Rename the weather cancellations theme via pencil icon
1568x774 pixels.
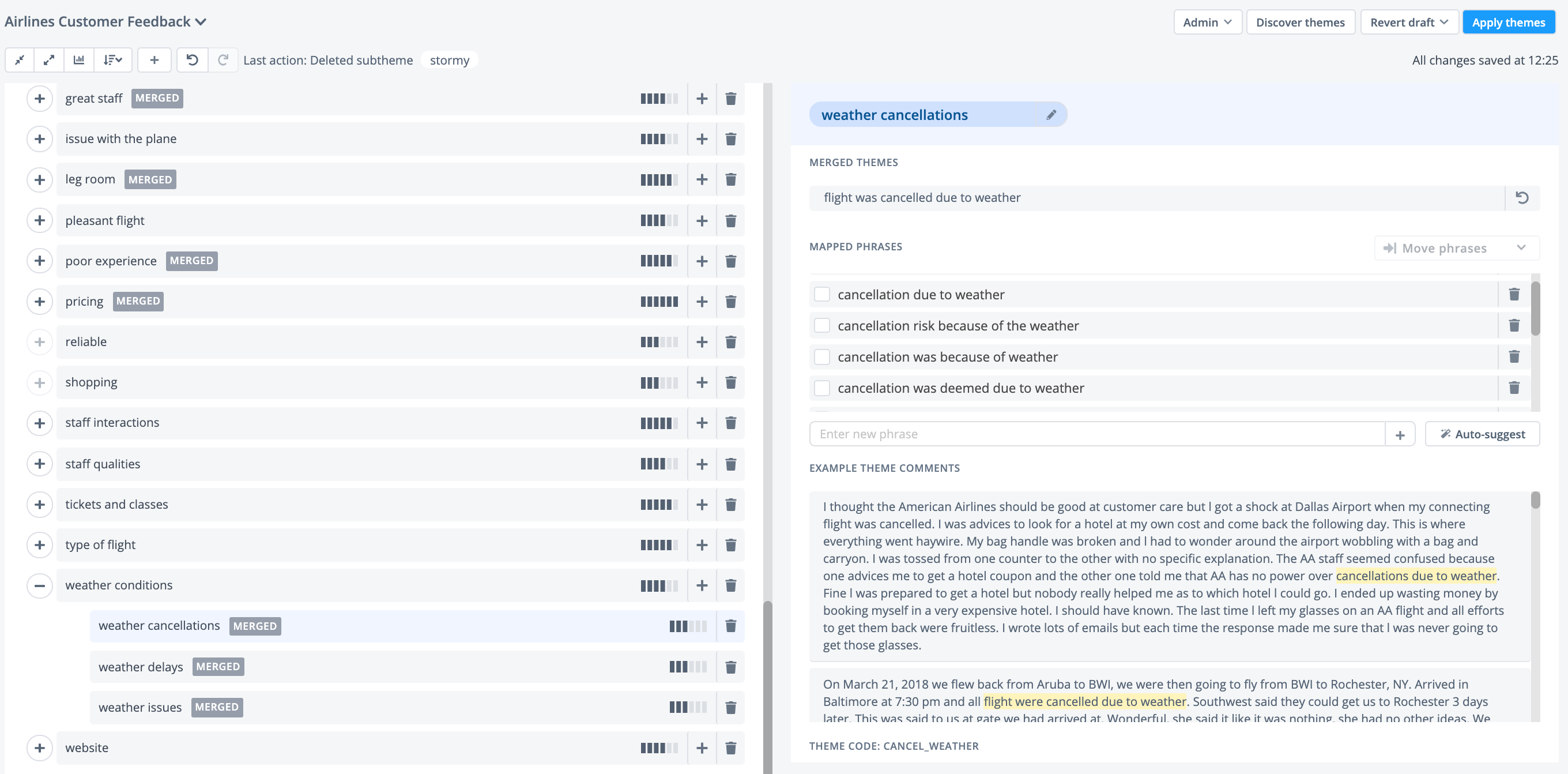coord(1052,115)
